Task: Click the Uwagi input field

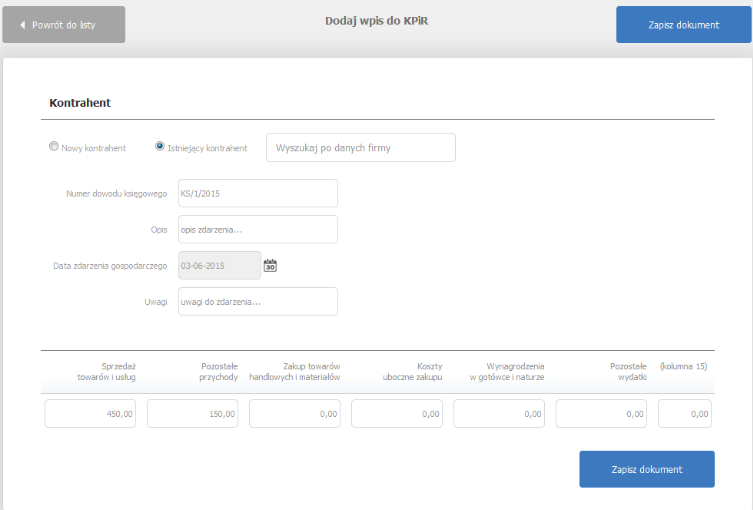Action: (x=258, y=302)
